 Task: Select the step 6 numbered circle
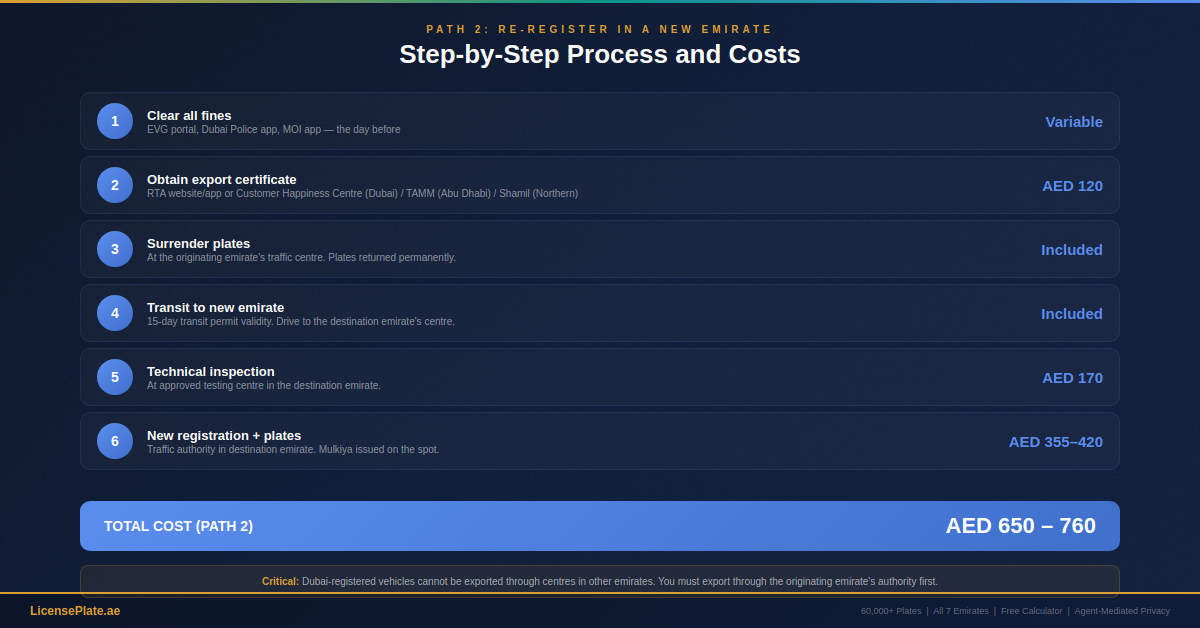coord(115,441)
